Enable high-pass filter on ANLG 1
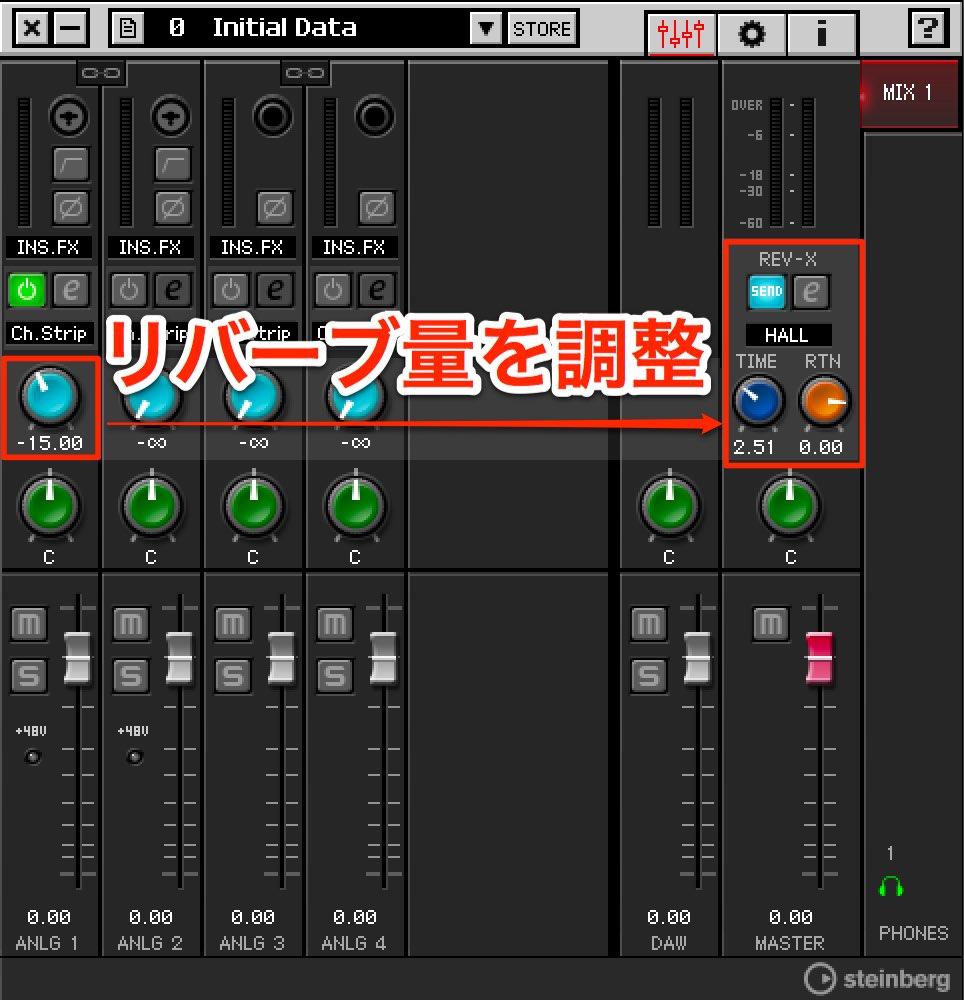The height and width of the screenshot is (1000, 964). point(71,165)
